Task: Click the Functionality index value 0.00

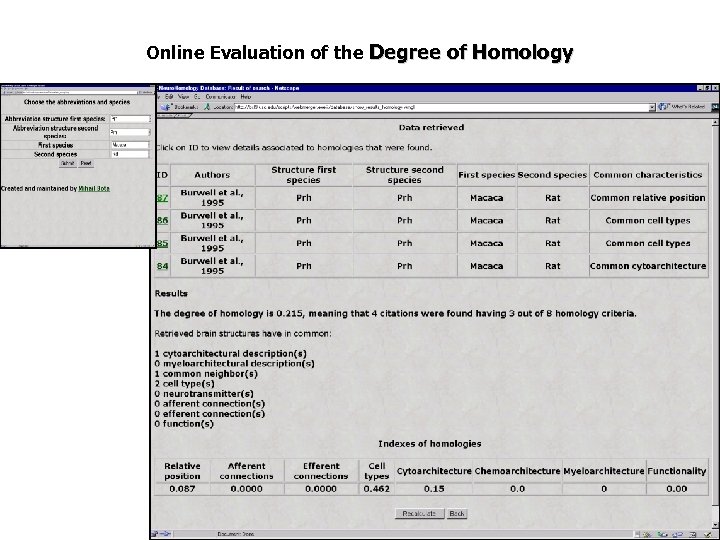Action: [677, 489]
